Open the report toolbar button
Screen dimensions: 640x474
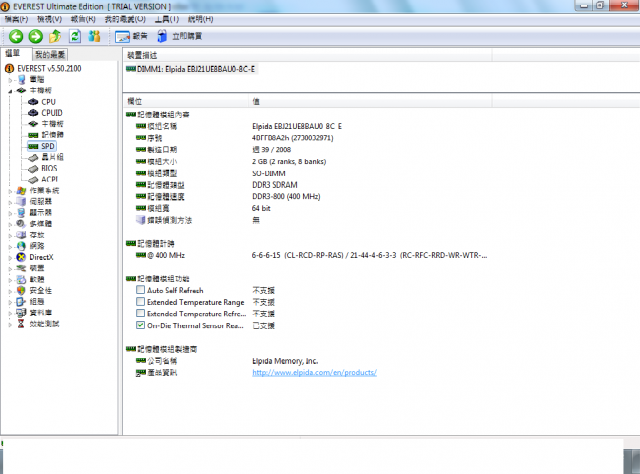click(131, 36)
